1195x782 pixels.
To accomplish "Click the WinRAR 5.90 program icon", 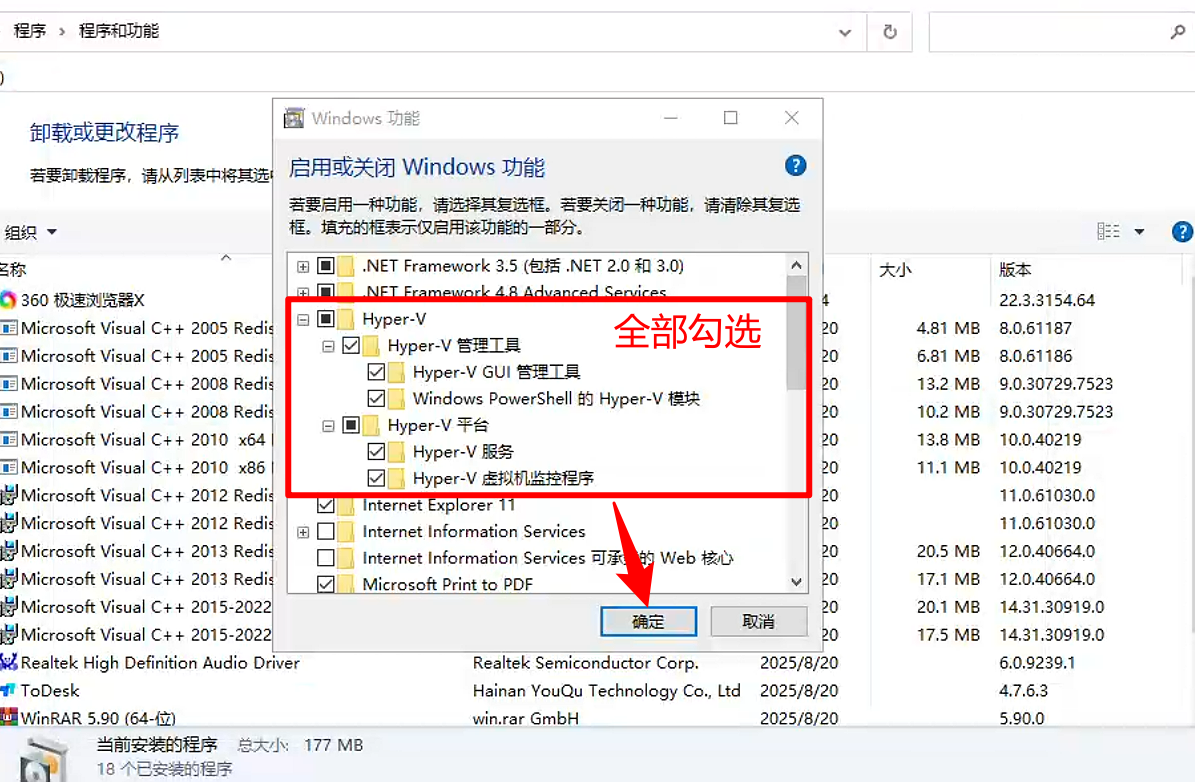I will (8, 718).
